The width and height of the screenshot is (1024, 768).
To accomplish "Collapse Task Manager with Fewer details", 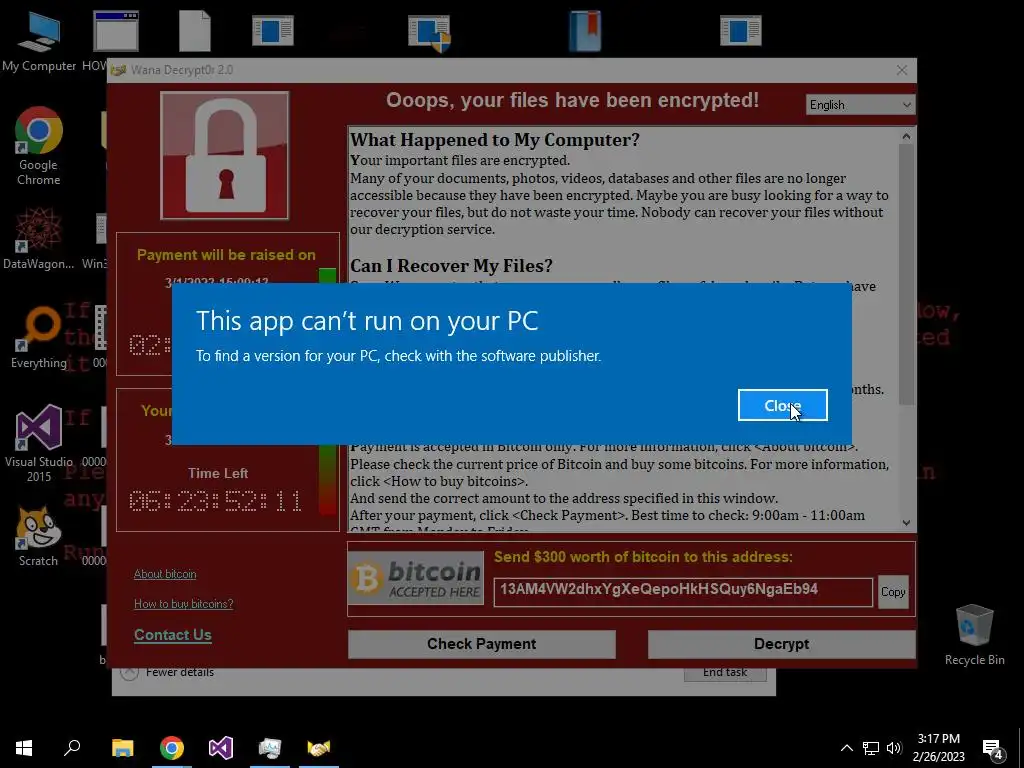I will tap(168, 672).
